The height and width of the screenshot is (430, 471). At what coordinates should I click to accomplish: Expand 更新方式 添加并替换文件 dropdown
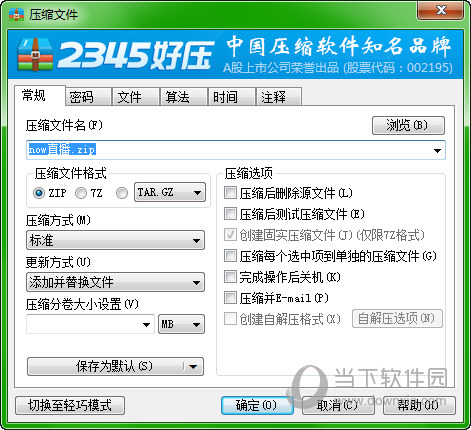[x=115, y=282]
